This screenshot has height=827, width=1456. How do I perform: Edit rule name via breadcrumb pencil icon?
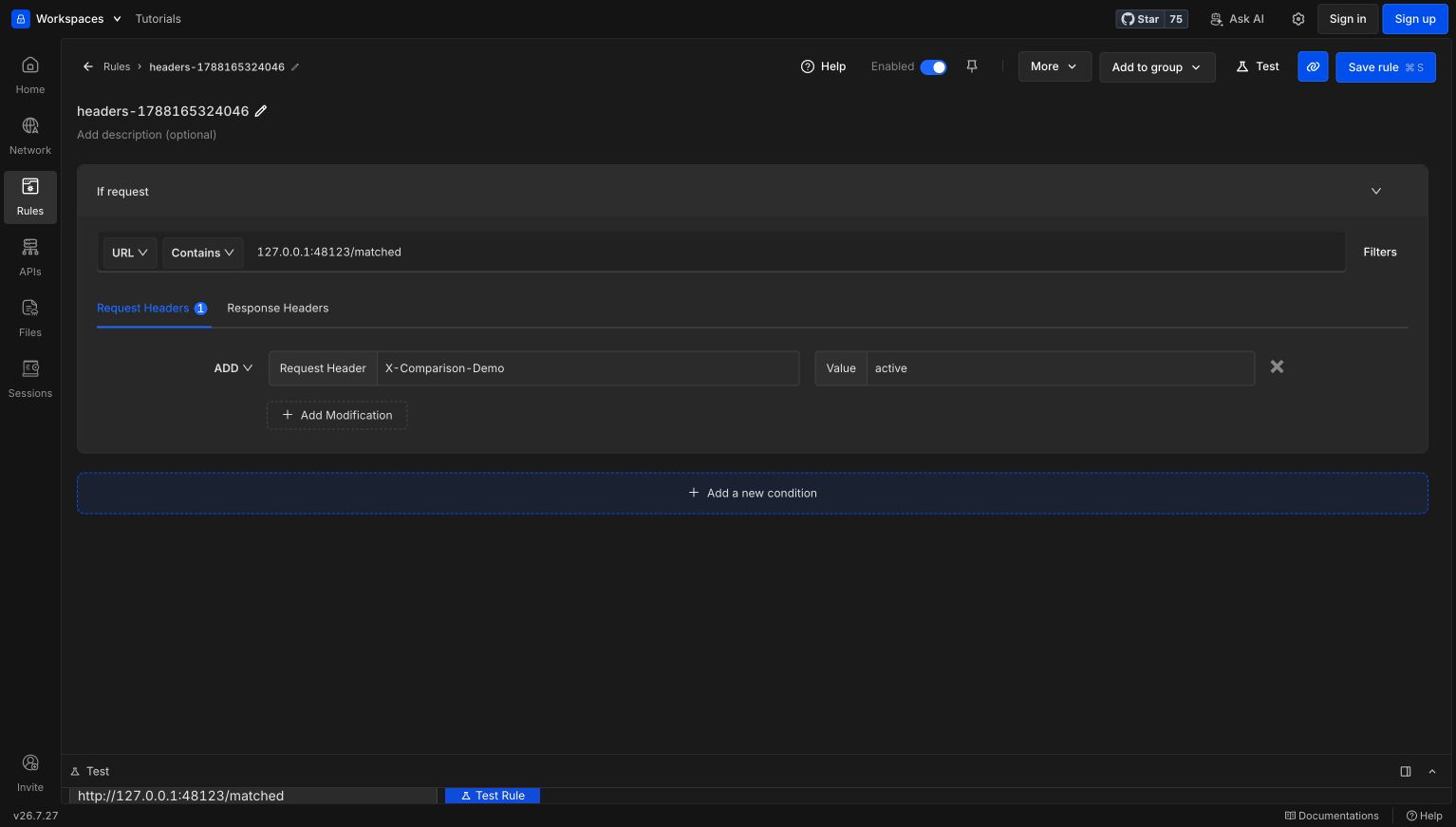295,67
